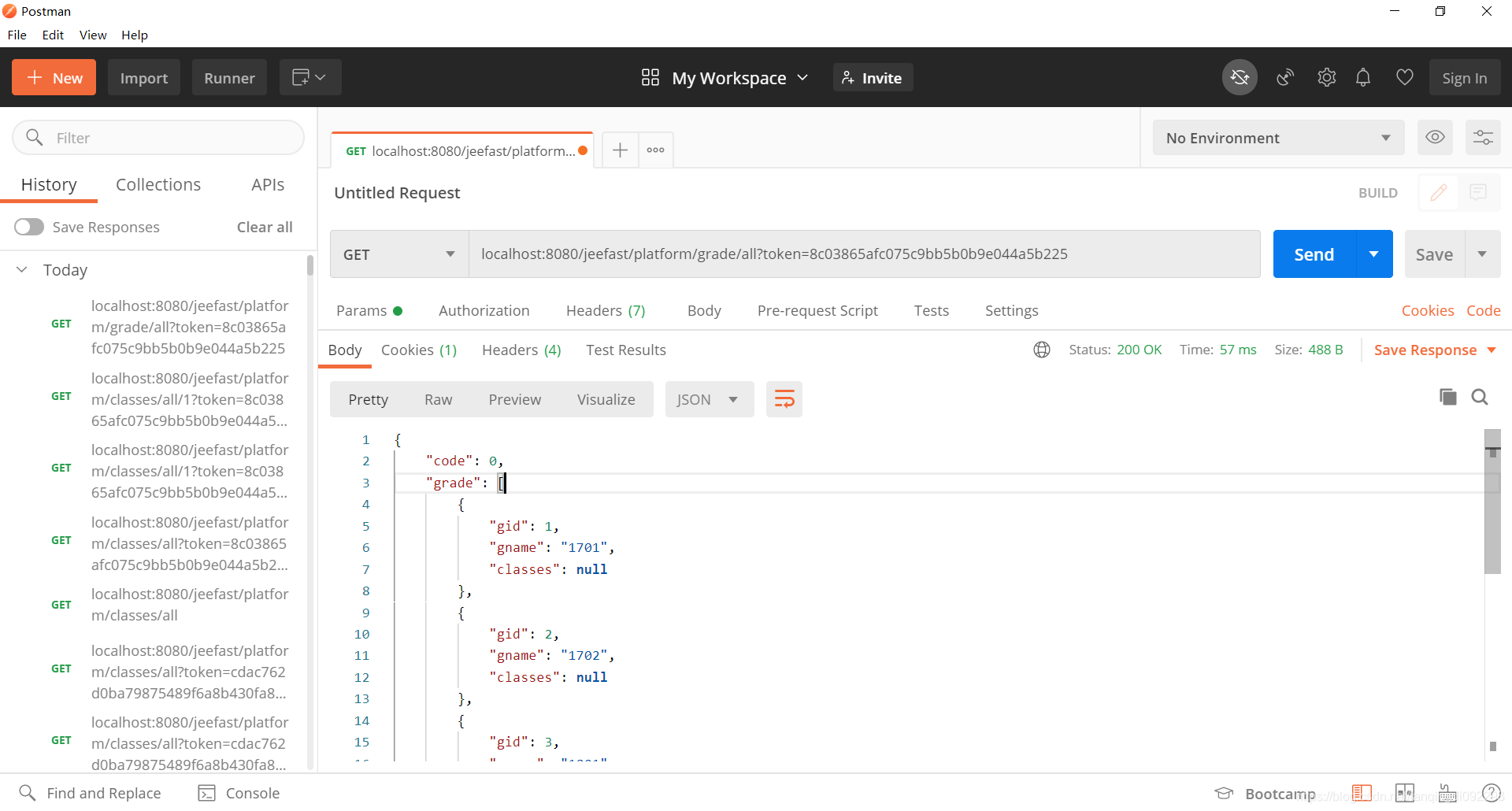Open the Code snippet link
The image size is (1512, 811).
tap(1484, 310)
